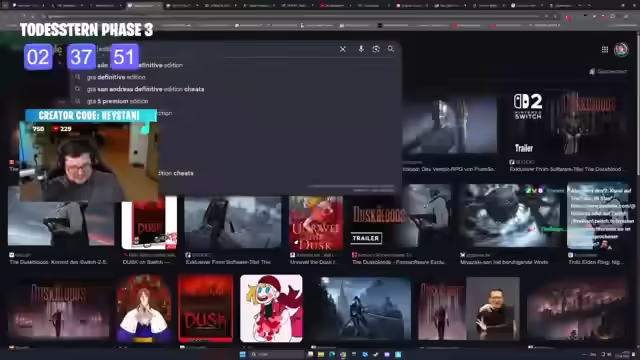Open the caption link 'The Duskbloods: Kommt das Switch 2-E...'
Image resolution: width=640 pixels, height=360 pixels.
click(59, 262)
